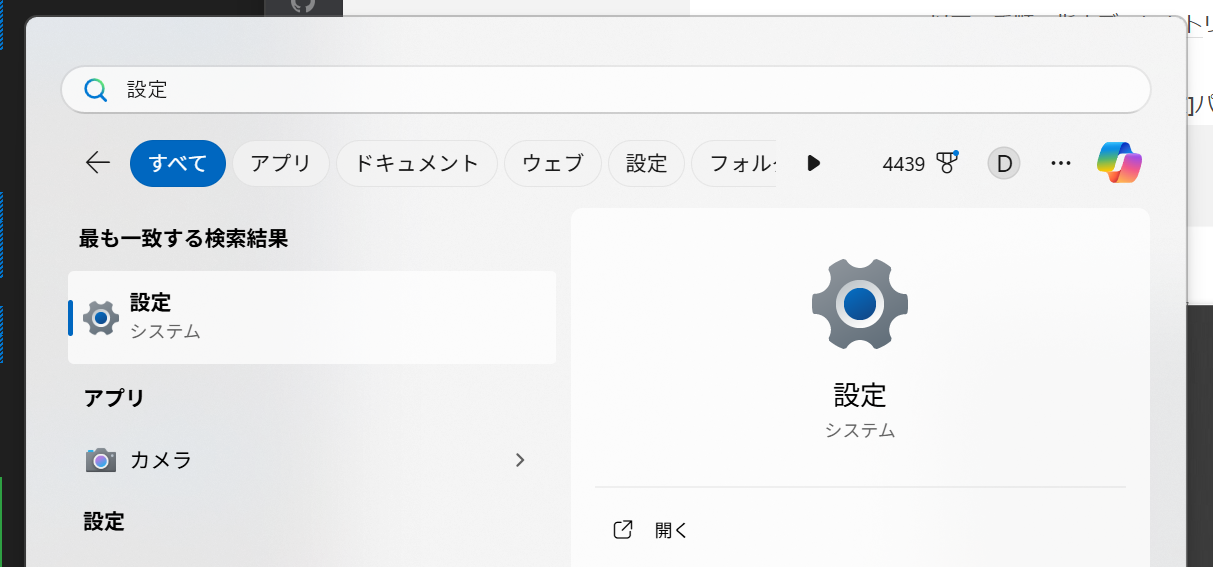Viewport: 1213px width, 567px height.
Task: Switch to the 設定 filter tab
Action: tap(646, 164)
